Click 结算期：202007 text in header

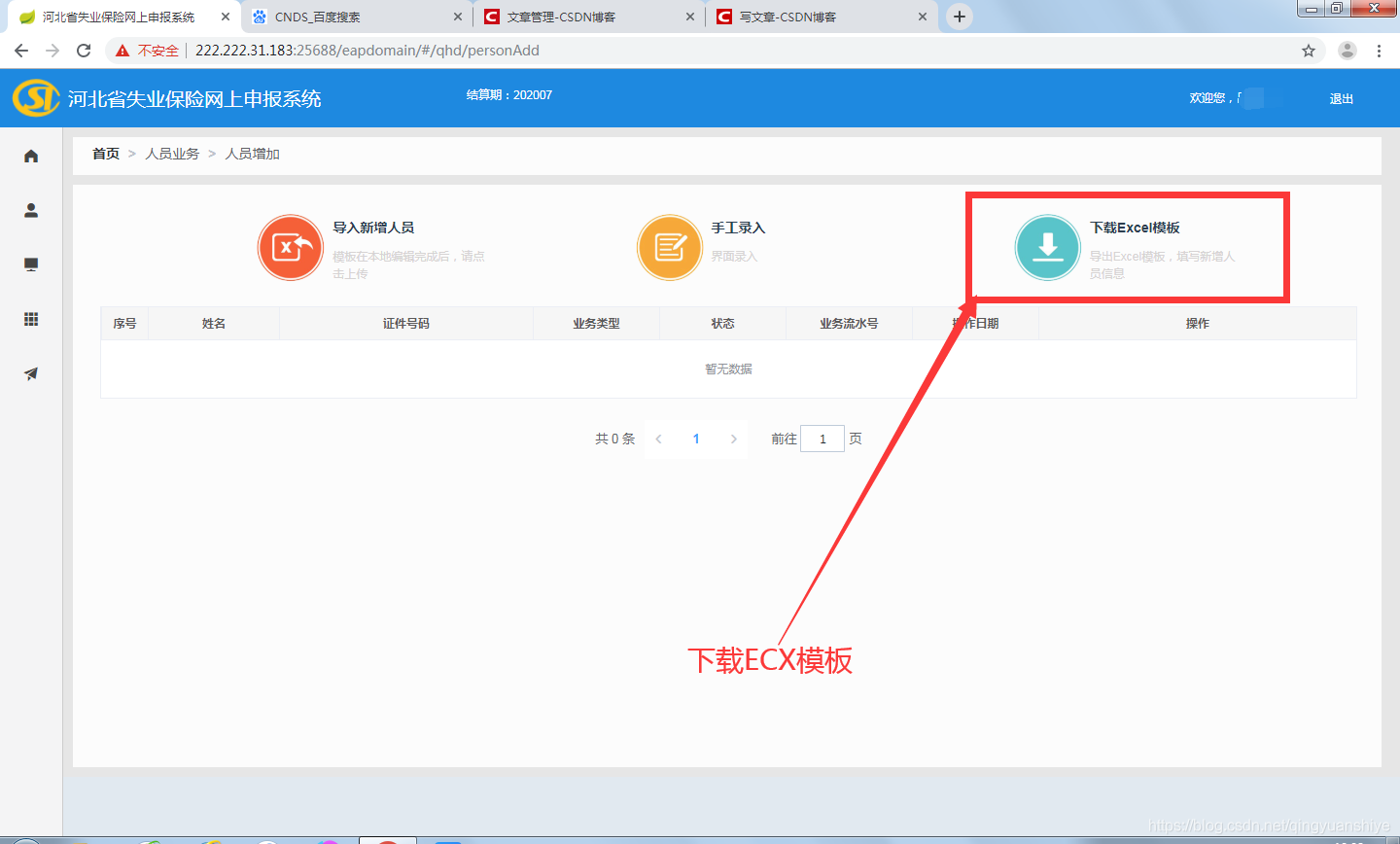[x=509, y=94]
